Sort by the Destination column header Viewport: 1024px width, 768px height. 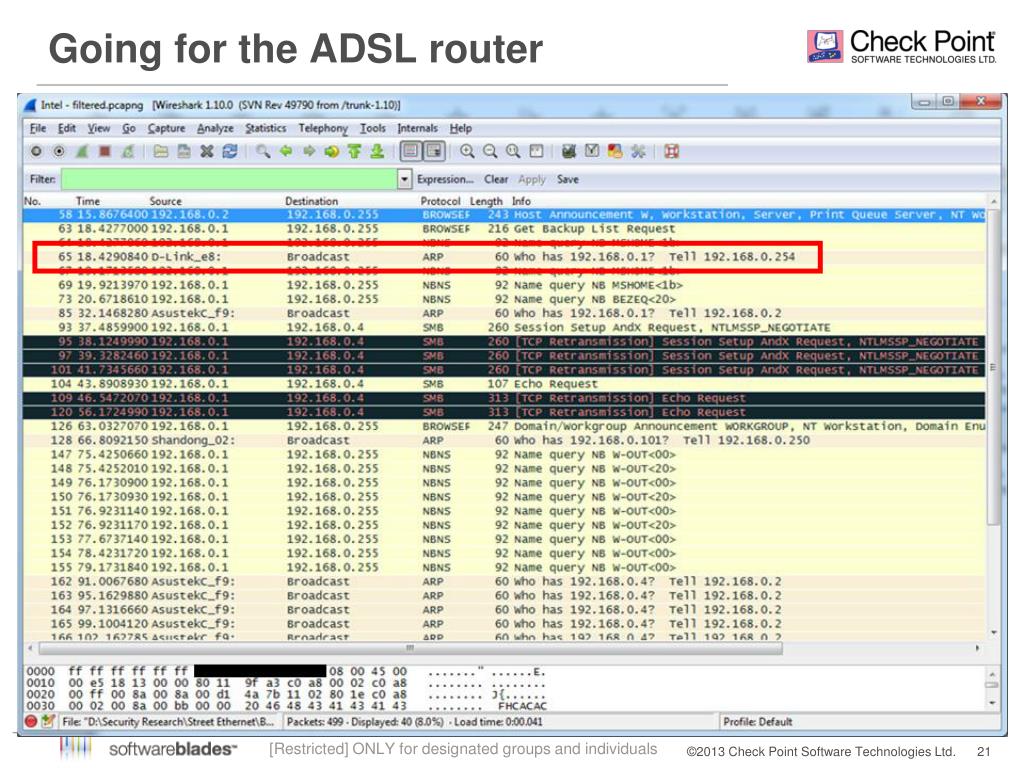click(312, 201)
